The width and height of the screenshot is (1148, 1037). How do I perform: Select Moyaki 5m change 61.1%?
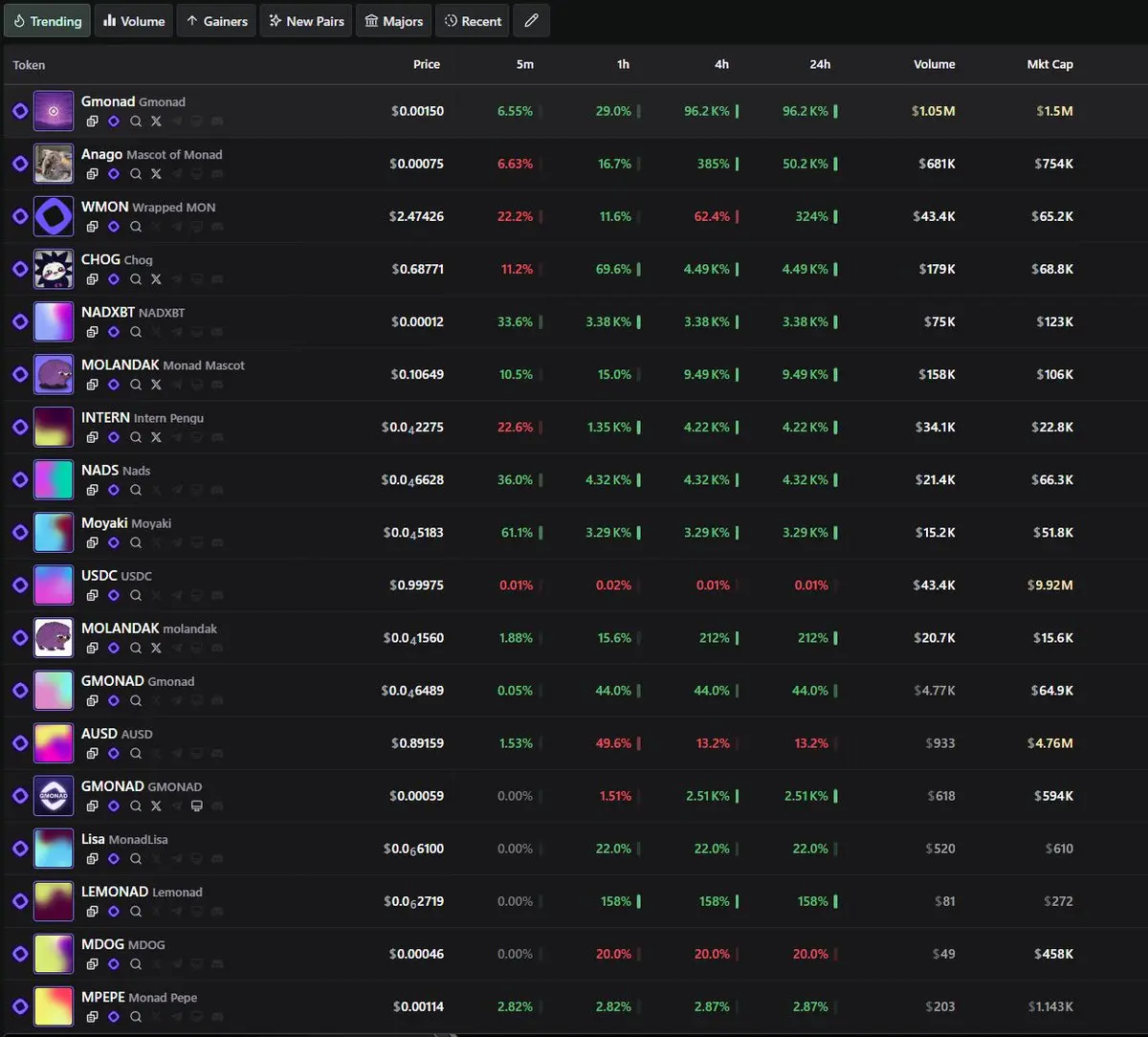point(517,533)
